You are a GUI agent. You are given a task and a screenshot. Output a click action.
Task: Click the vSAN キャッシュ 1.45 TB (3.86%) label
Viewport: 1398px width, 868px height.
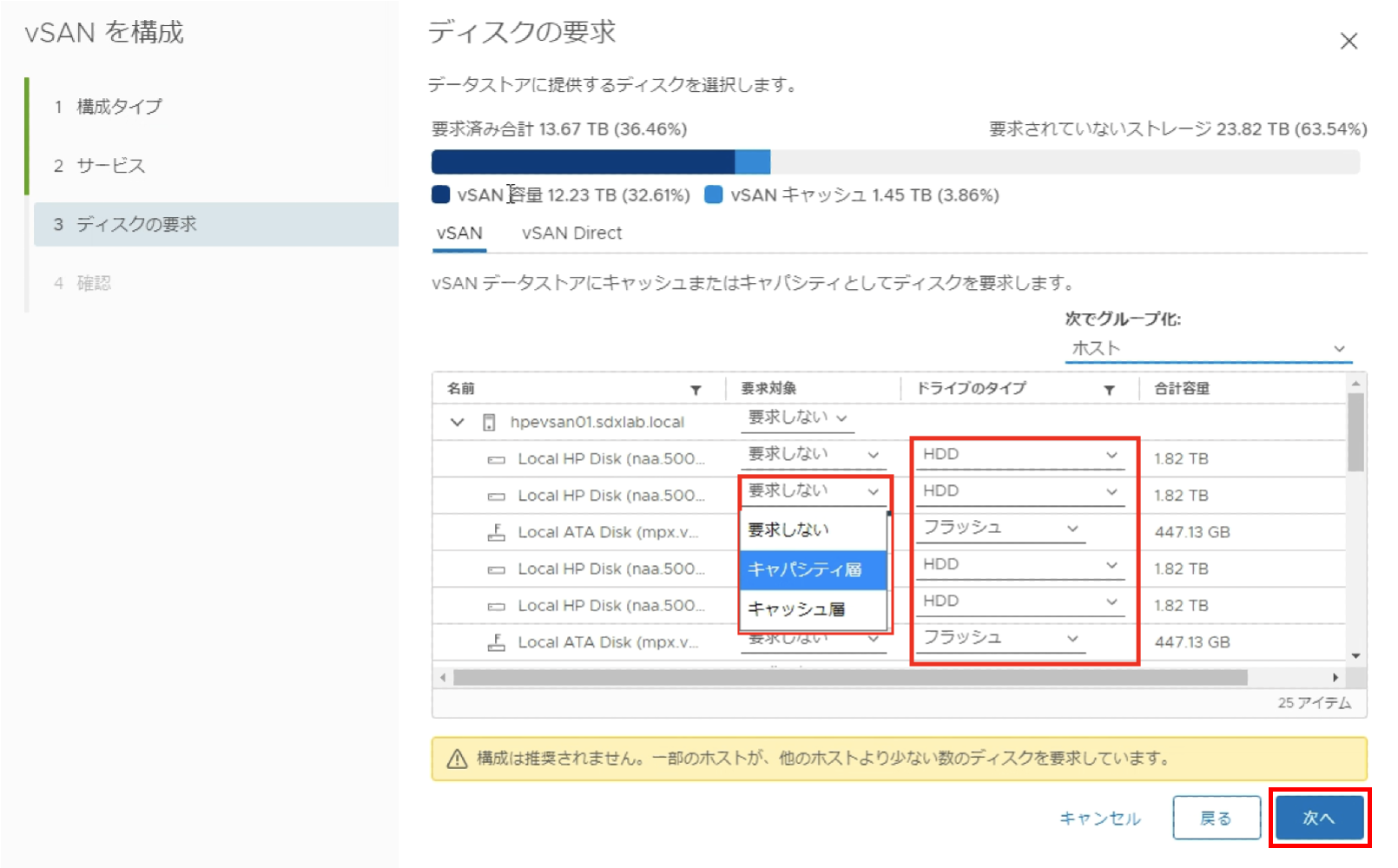point(865,195)
